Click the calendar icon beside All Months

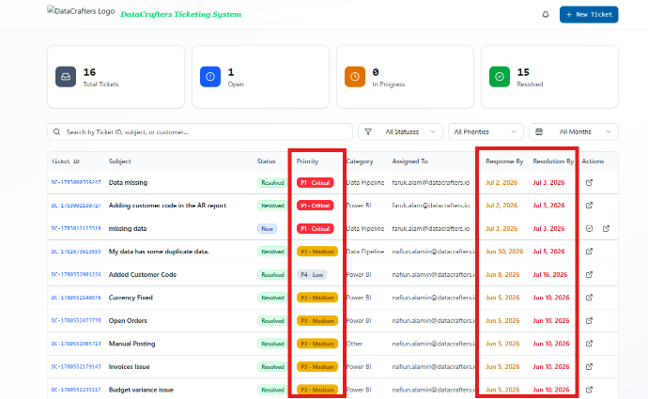coord(539,132)
